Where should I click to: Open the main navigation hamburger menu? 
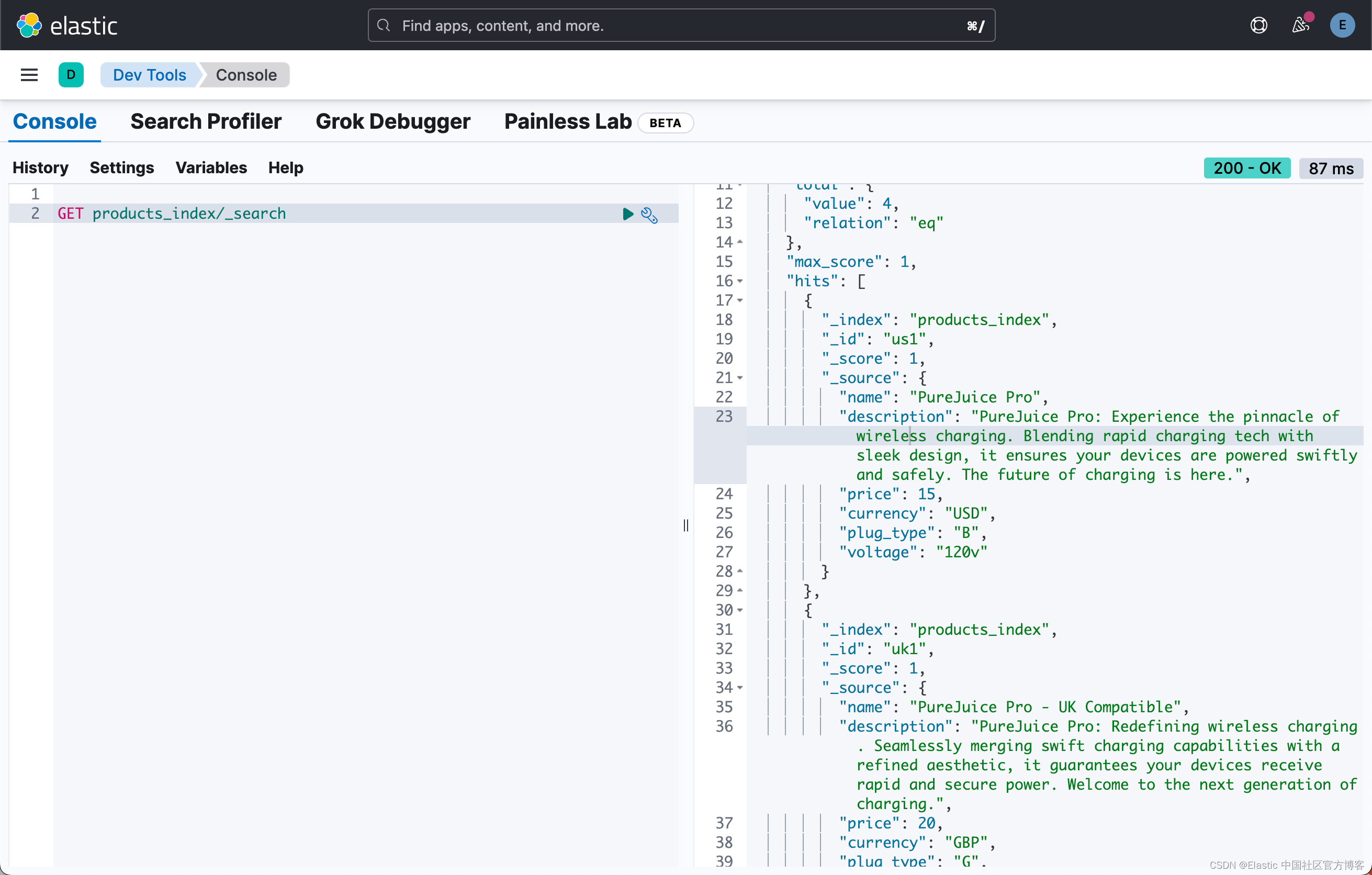click(28, 75)
